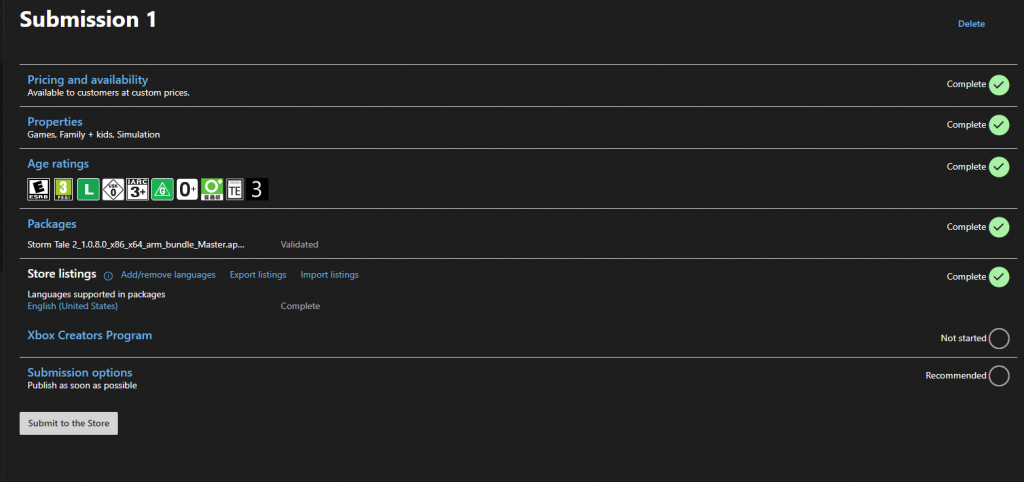The height and width of the screenshot is (482, 1024).
Task: Click the ESRB E rating badge
Action: point(38,188)
